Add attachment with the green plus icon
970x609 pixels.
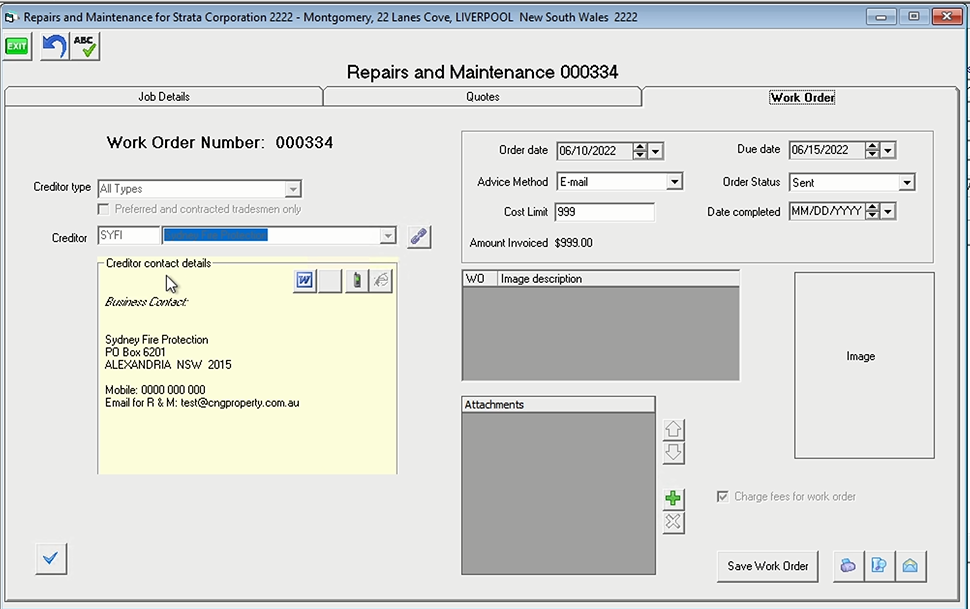pos(673,498)
